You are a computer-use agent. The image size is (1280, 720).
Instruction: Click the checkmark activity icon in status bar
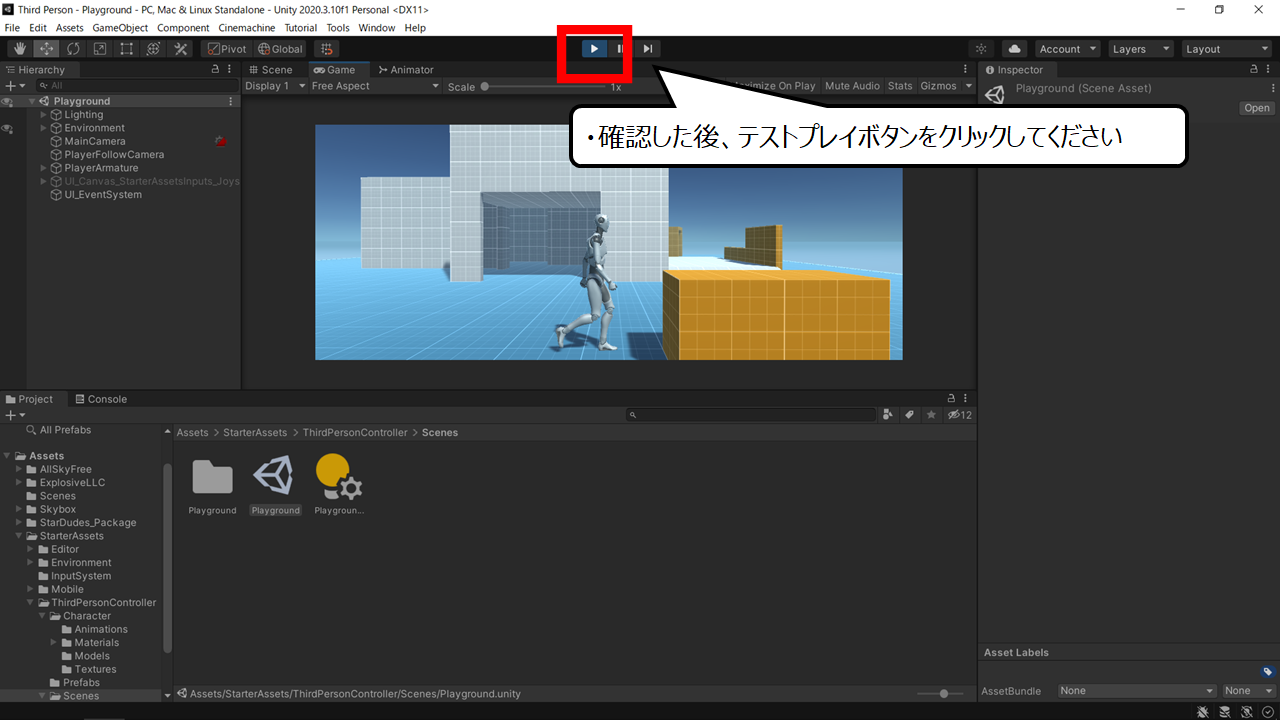[1267, 711]
